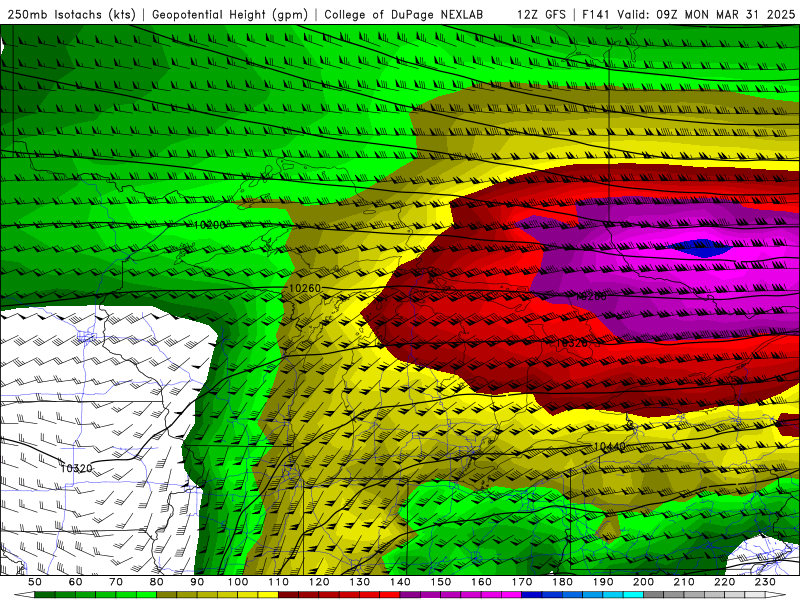Click the 80 value on the color scale
The width and height of the screenshot is (800, 600).
(x=156, y=582)
